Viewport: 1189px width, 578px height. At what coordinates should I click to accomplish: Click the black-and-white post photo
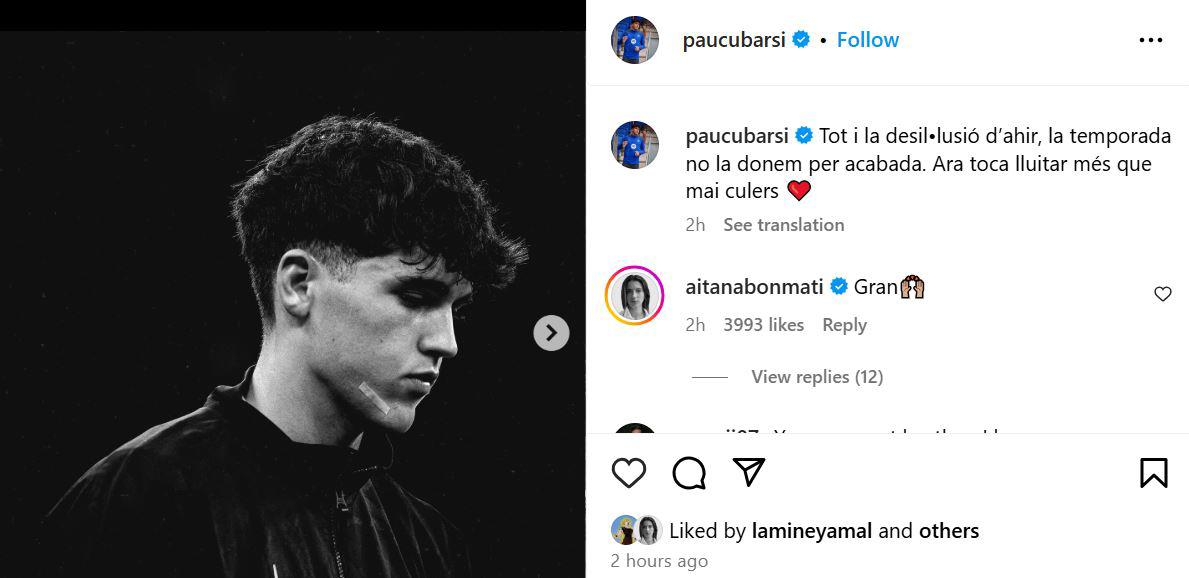tap(290, 300)
